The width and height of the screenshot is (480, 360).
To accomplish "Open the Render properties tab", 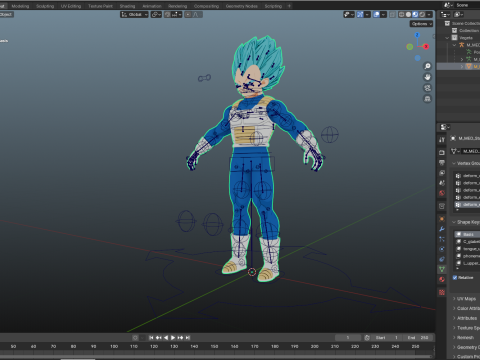I will tap(442, 152).
